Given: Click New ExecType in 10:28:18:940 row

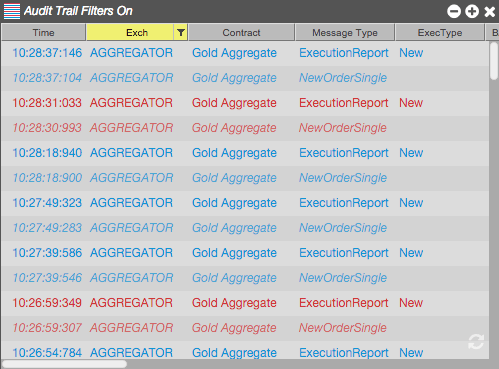Looking at the screenshot, I should (x=411, y=153).
